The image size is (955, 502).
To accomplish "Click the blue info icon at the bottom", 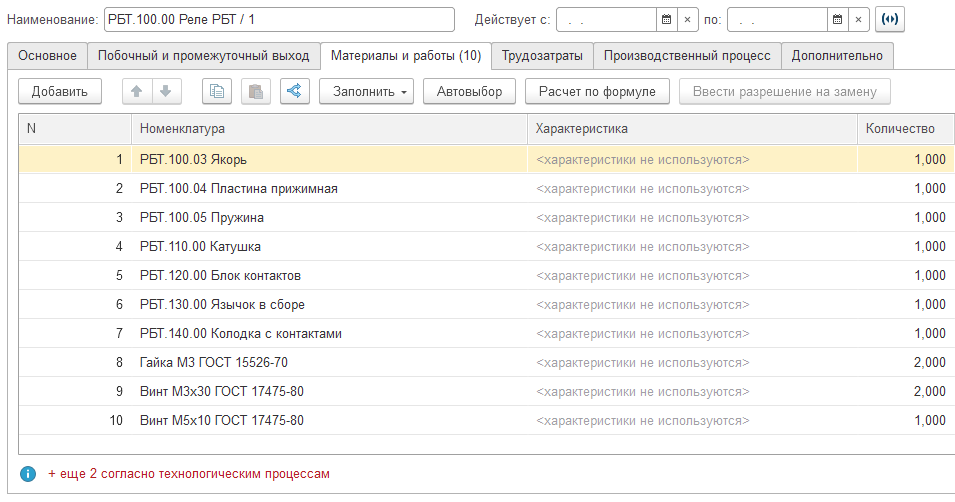I will (28, 473).
